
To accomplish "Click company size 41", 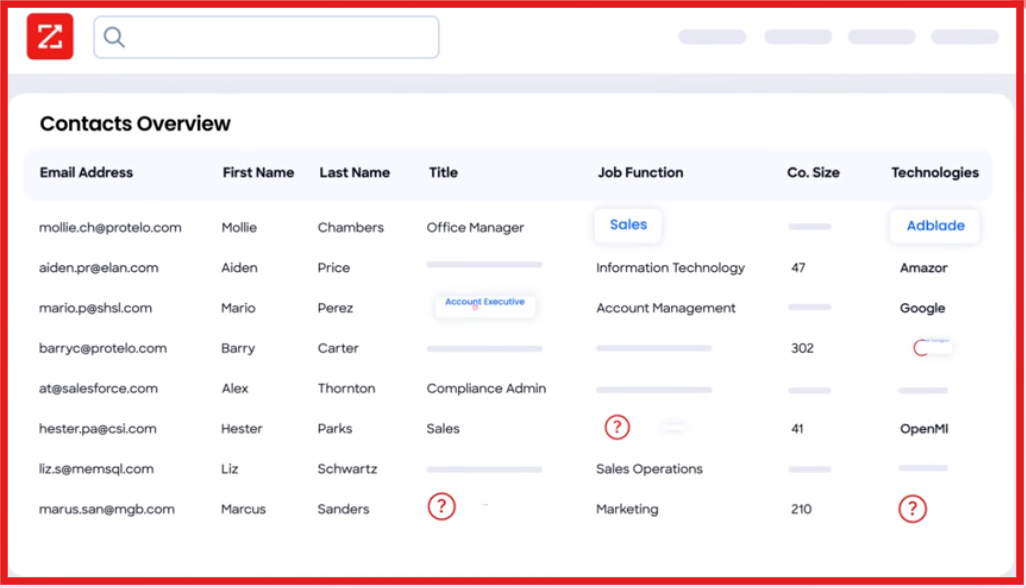I will click(x=797, y=429).
